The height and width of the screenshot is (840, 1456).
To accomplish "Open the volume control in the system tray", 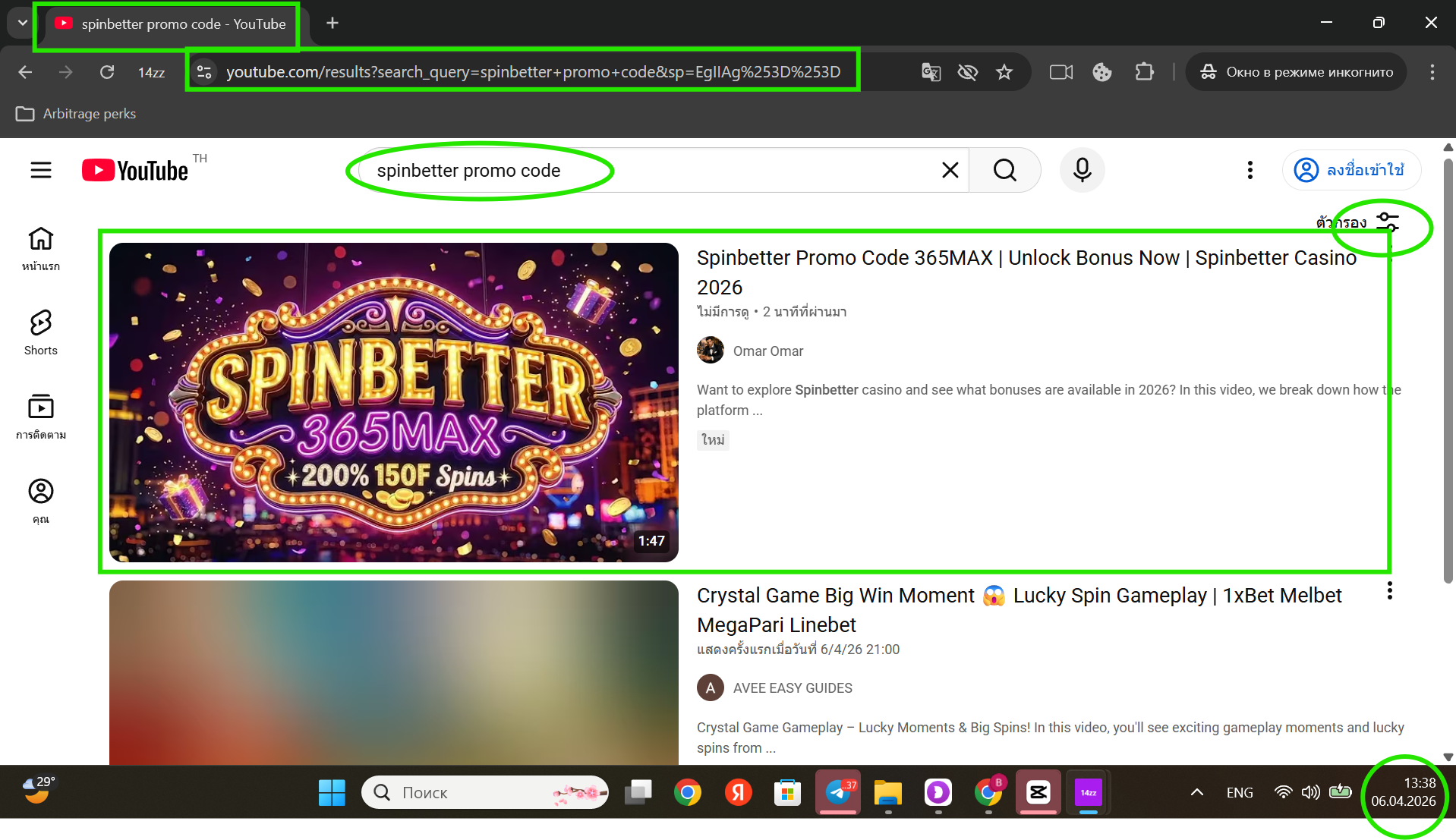I will pos(1310,792).
